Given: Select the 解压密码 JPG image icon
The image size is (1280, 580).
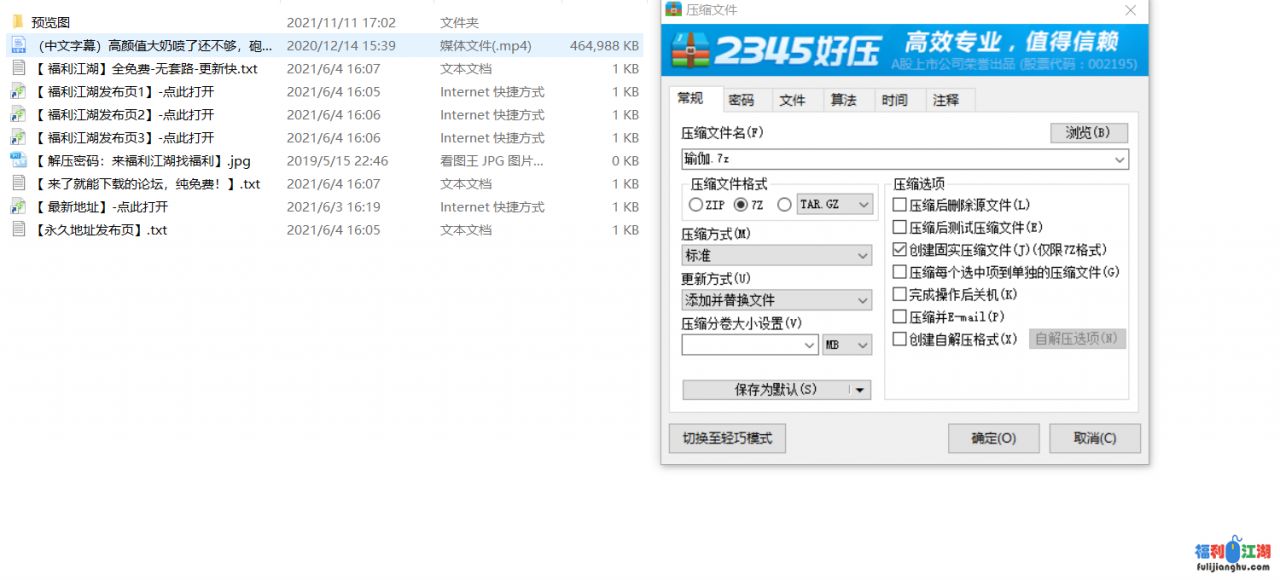Looking at the screenshot, I should click(18, 161).
